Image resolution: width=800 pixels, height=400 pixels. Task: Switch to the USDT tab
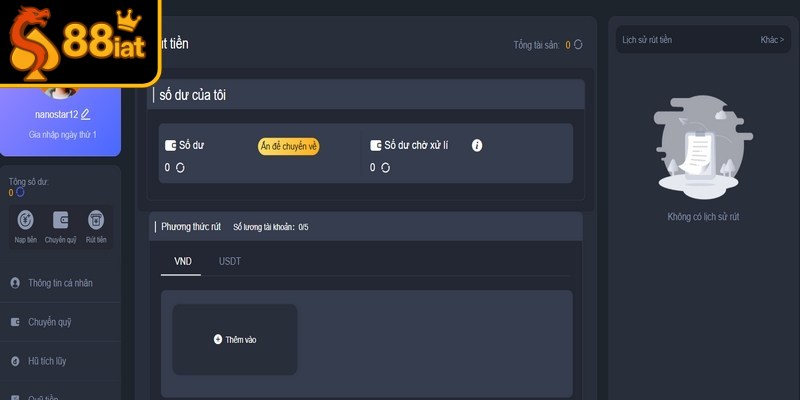(x=230, y=261)
